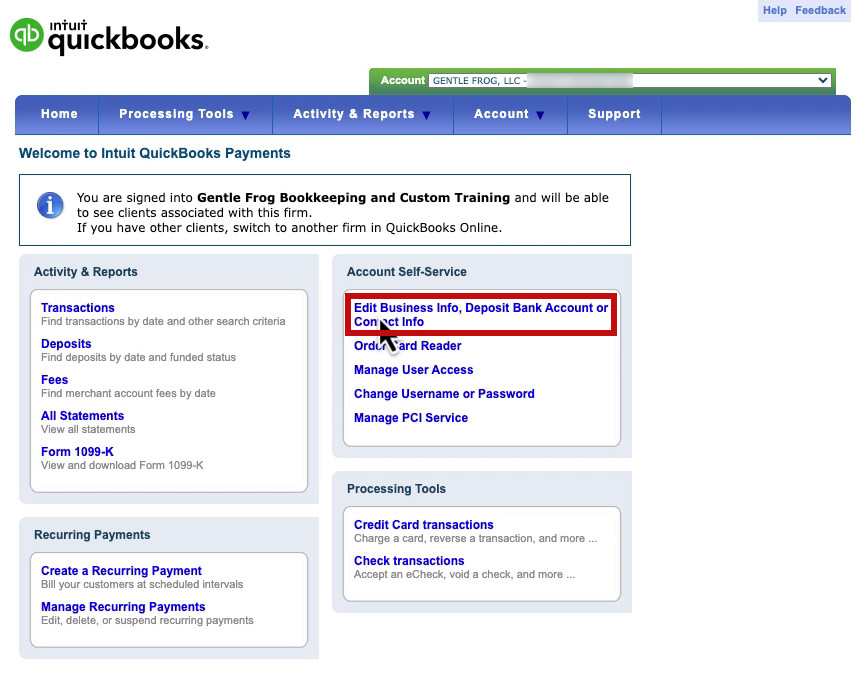858x682 pixels.
Task: Click Change Username or Password
Action: [x=444, y=394]
